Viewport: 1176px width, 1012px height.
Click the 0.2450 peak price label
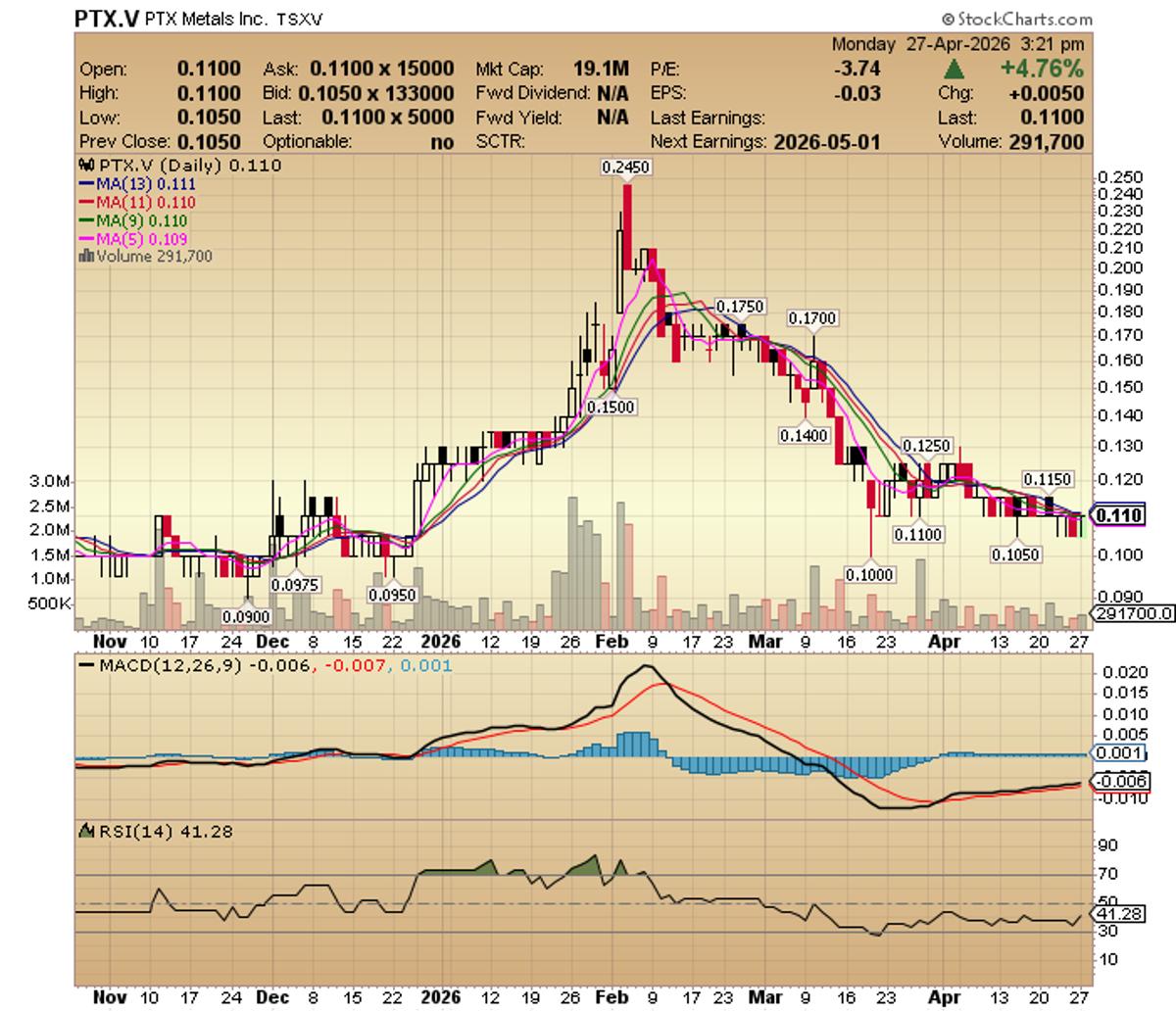(626, 168)
